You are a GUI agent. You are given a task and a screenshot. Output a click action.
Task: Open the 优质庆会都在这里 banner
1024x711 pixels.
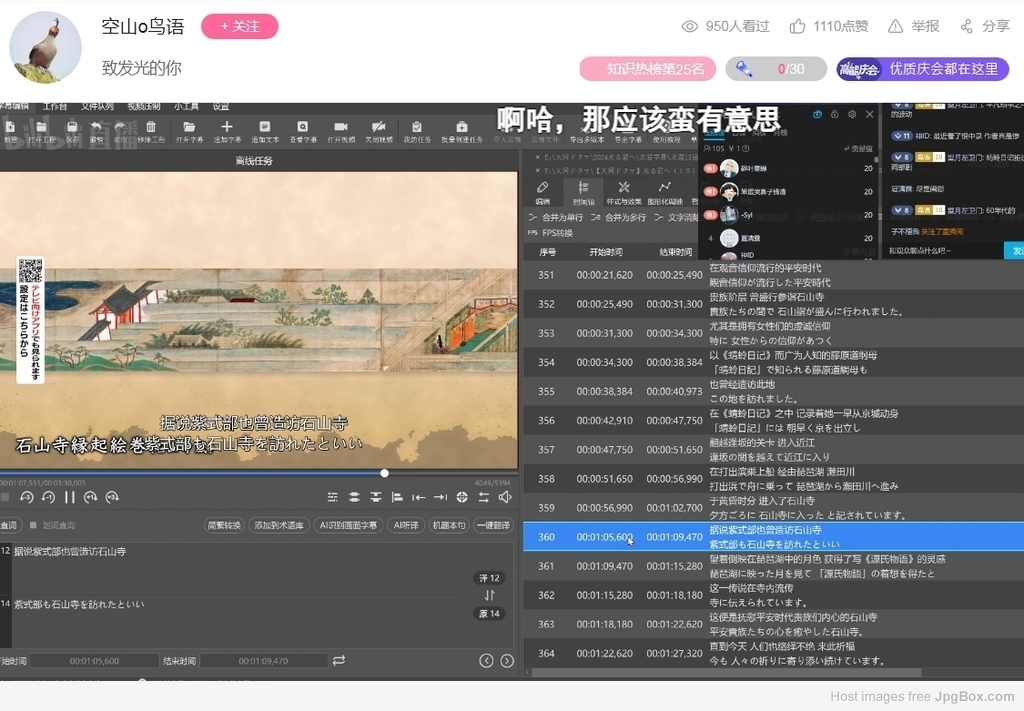point(923,69)
